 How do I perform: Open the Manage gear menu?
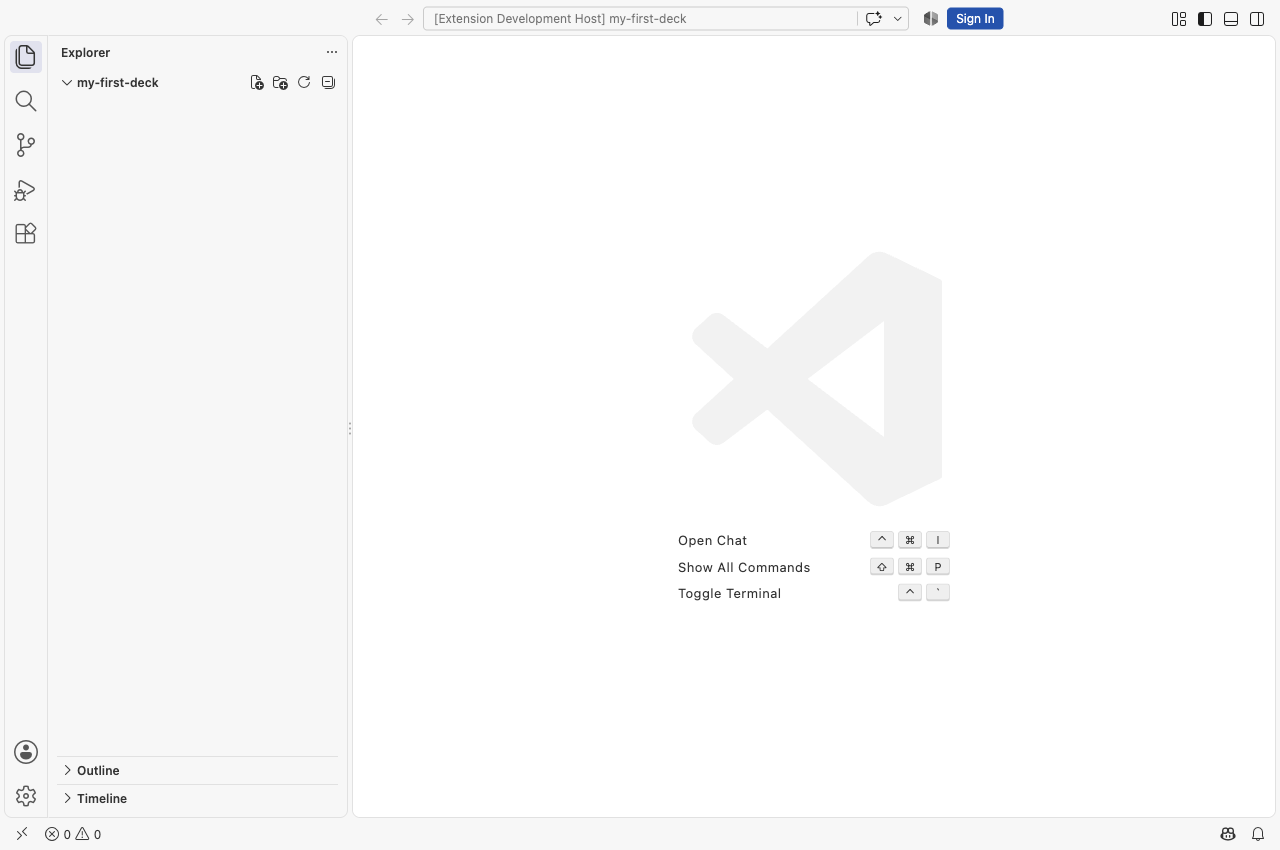click(x=26, y=796)
